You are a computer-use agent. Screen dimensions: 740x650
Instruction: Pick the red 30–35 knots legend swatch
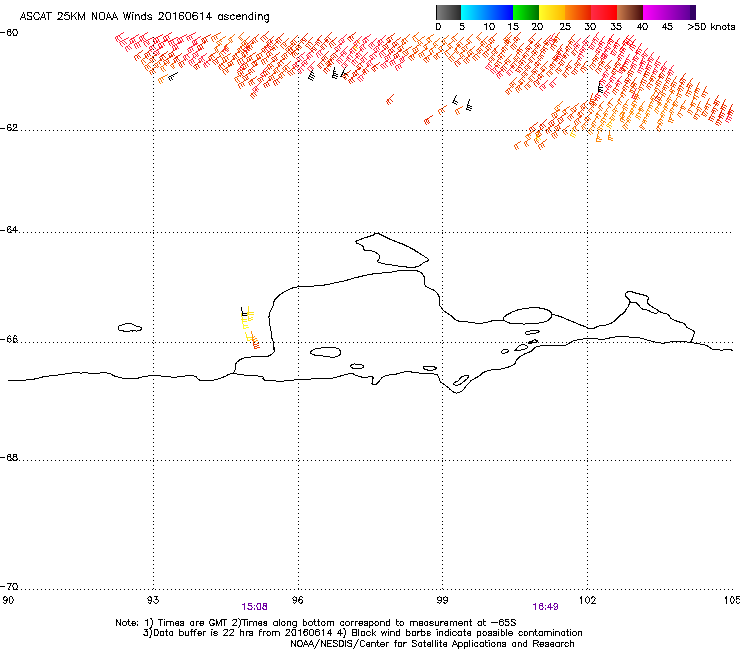pyautogui.click(x=604, y=12)
